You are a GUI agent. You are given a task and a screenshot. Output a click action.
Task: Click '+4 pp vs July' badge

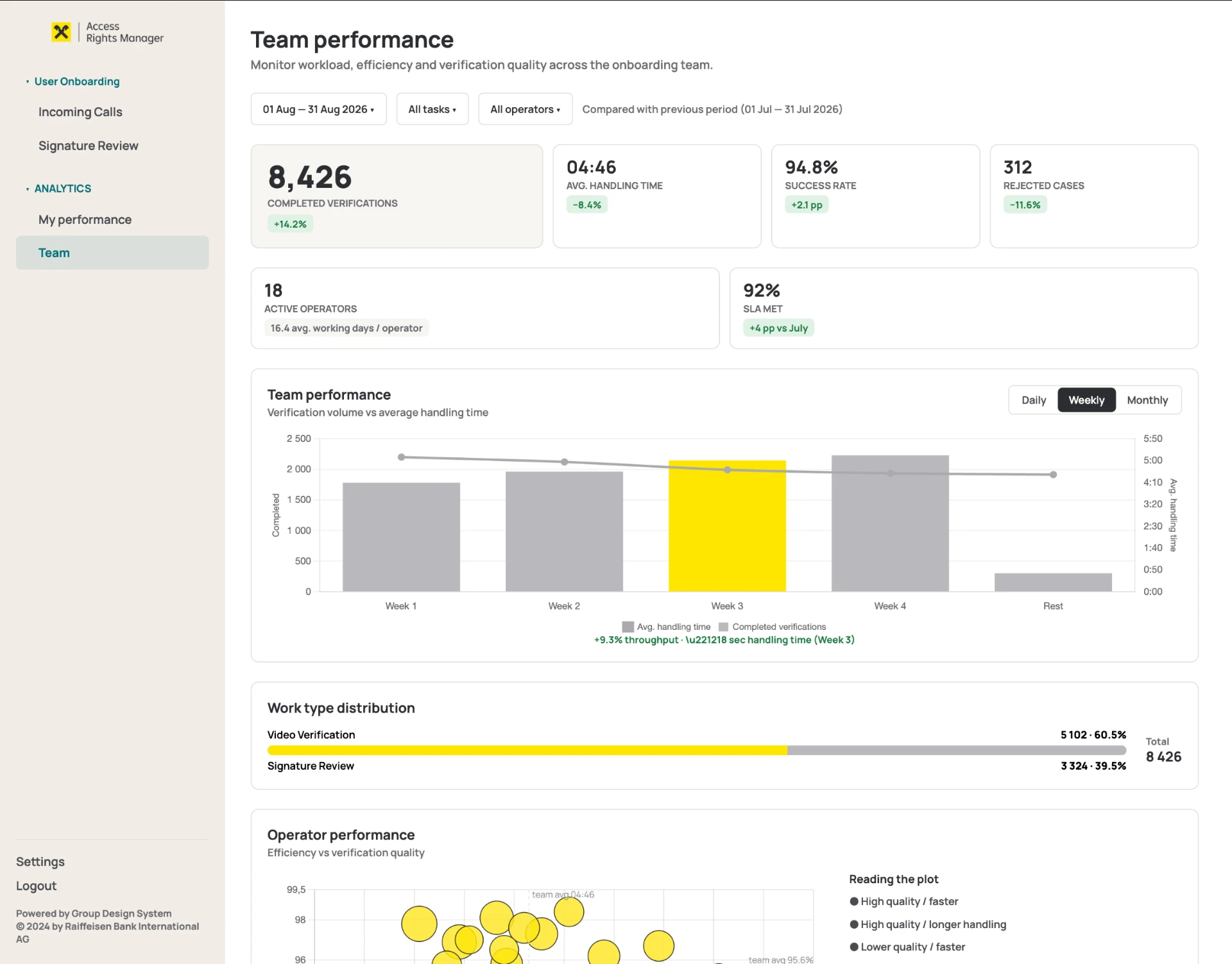pos(778,328)
